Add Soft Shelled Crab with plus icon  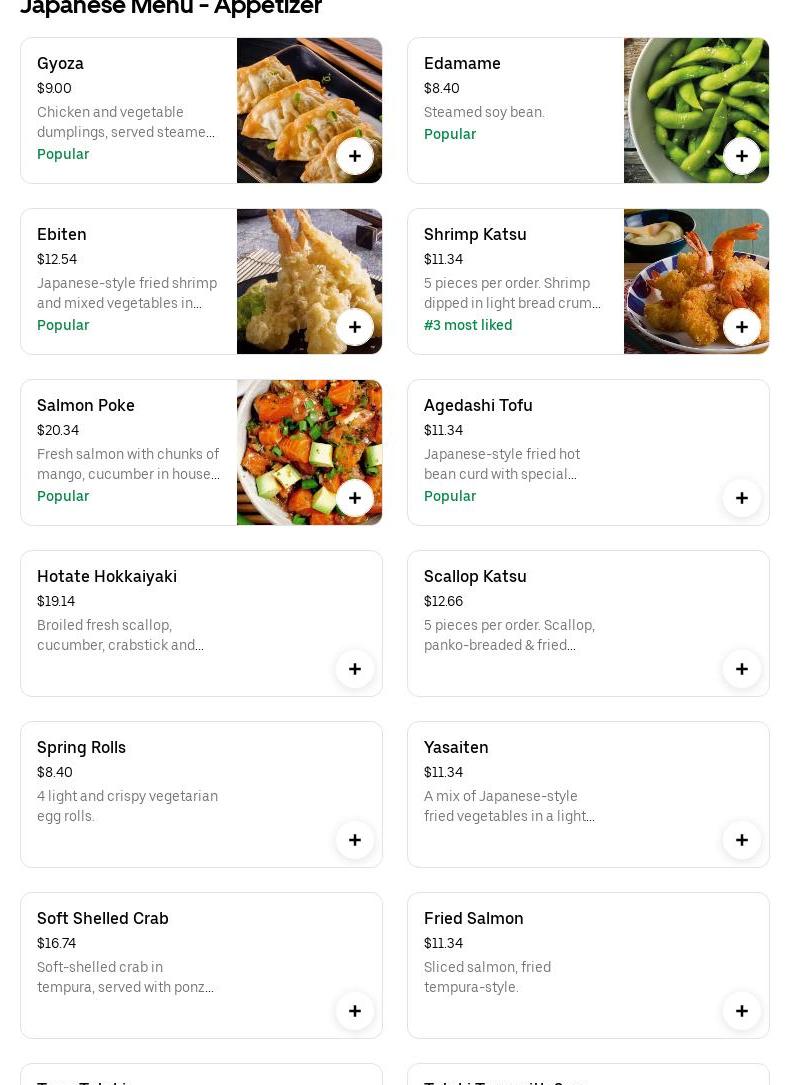point(355,1011)
